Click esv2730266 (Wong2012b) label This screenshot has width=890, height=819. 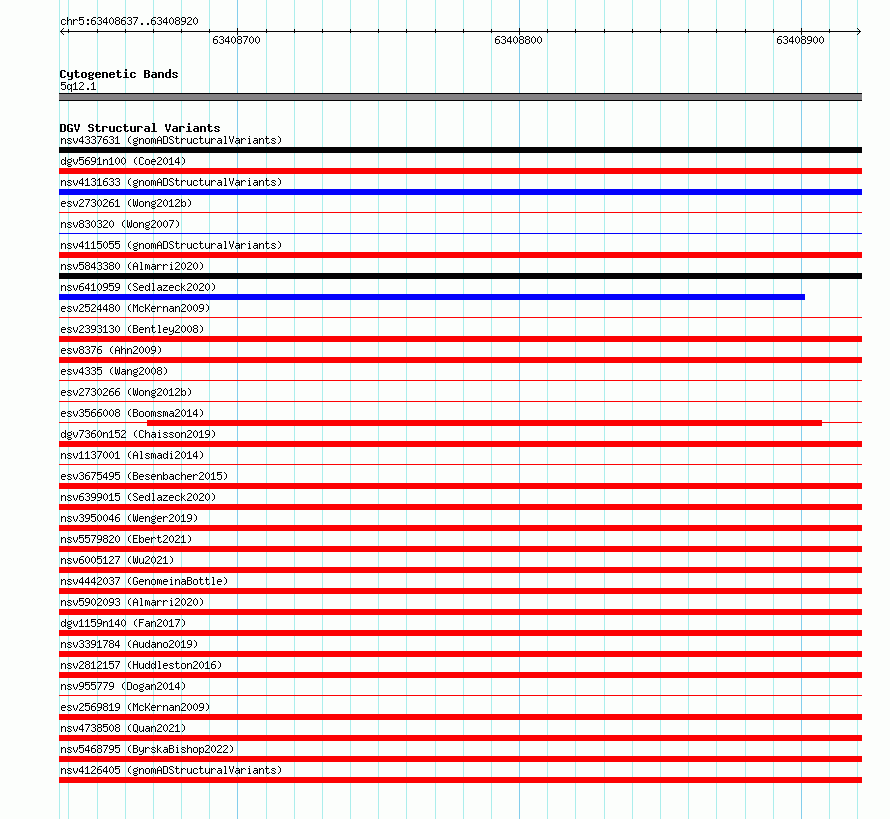click(126, 392)
